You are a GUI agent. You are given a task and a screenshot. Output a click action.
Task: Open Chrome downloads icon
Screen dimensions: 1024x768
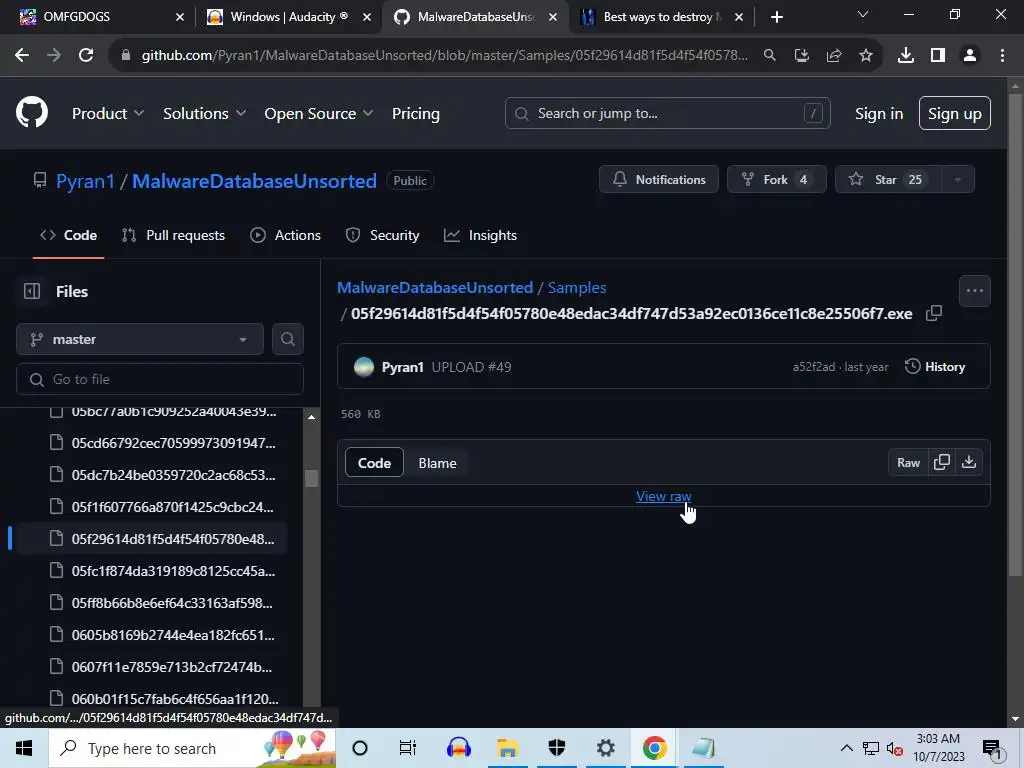906,56
